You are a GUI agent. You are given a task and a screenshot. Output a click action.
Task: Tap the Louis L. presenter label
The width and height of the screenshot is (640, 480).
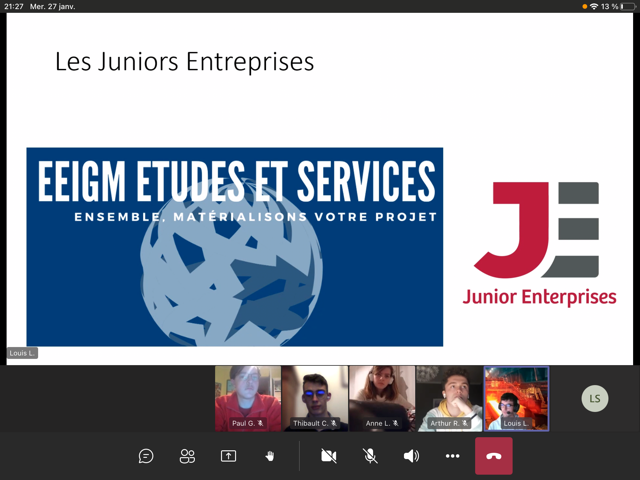coord(22,353)
